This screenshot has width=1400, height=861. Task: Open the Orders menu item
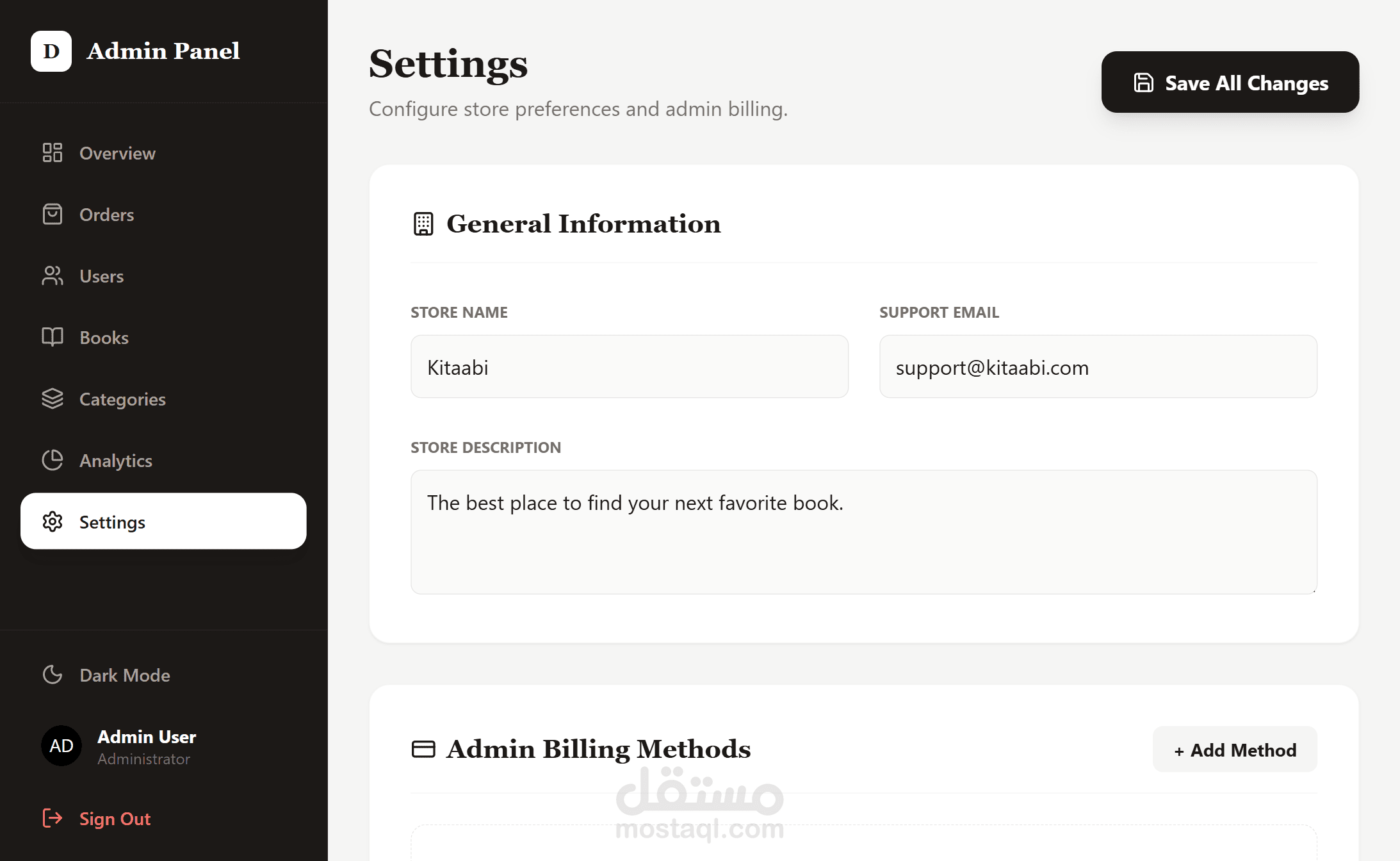[107, 215]
